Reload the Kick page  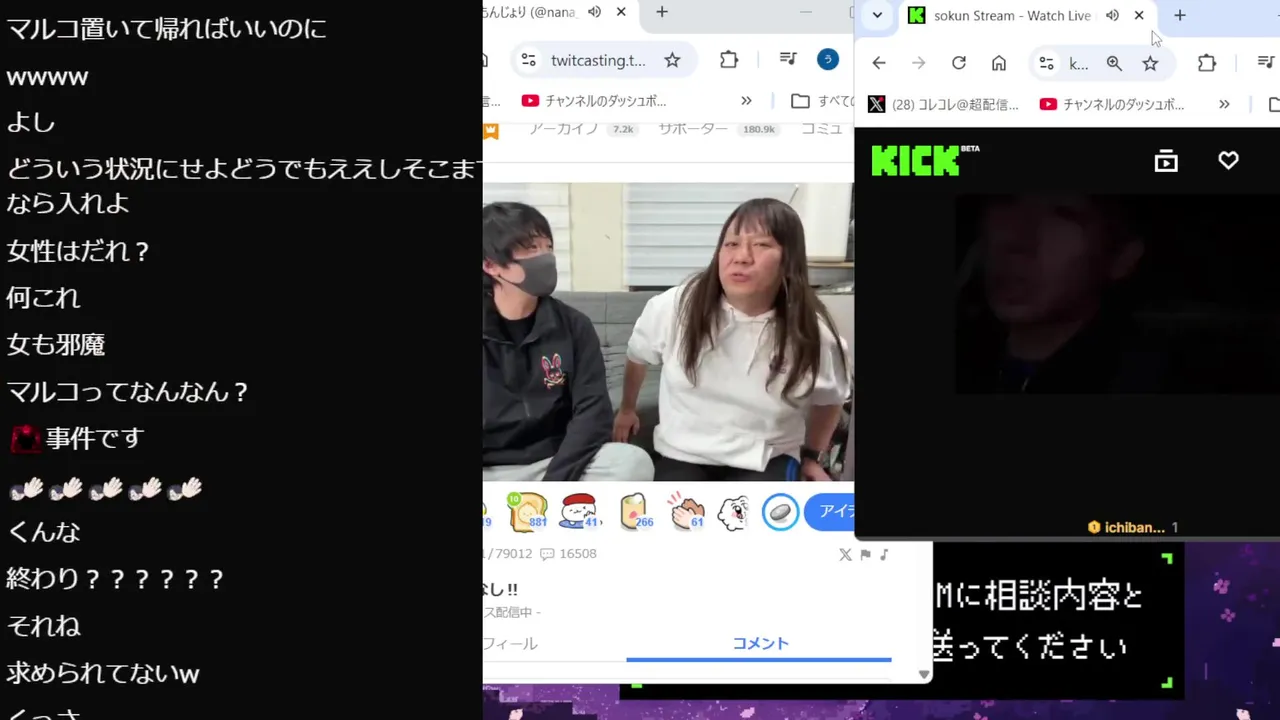(x=959, y=63)
